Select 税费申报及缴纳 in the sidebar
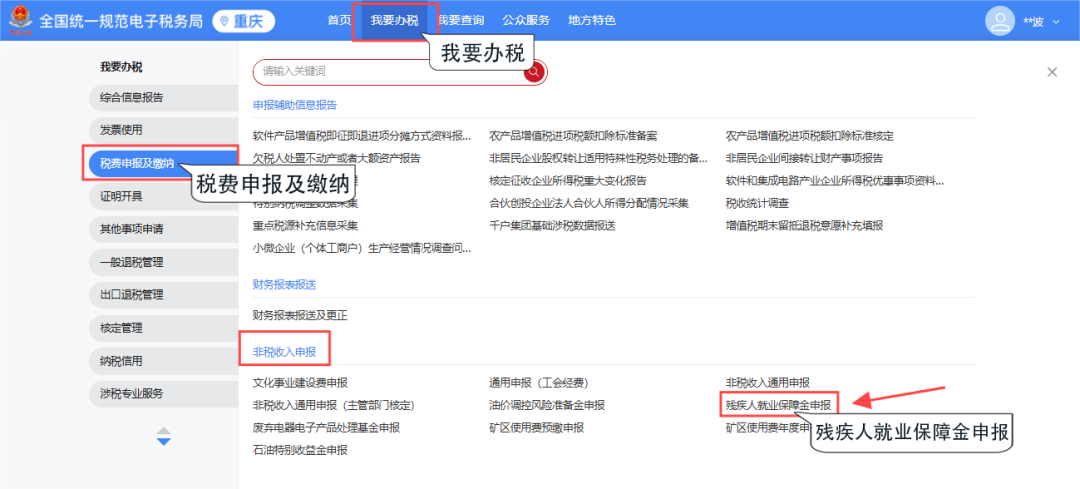The width and height of the screenshot is (1080, 489). (163, 163)
